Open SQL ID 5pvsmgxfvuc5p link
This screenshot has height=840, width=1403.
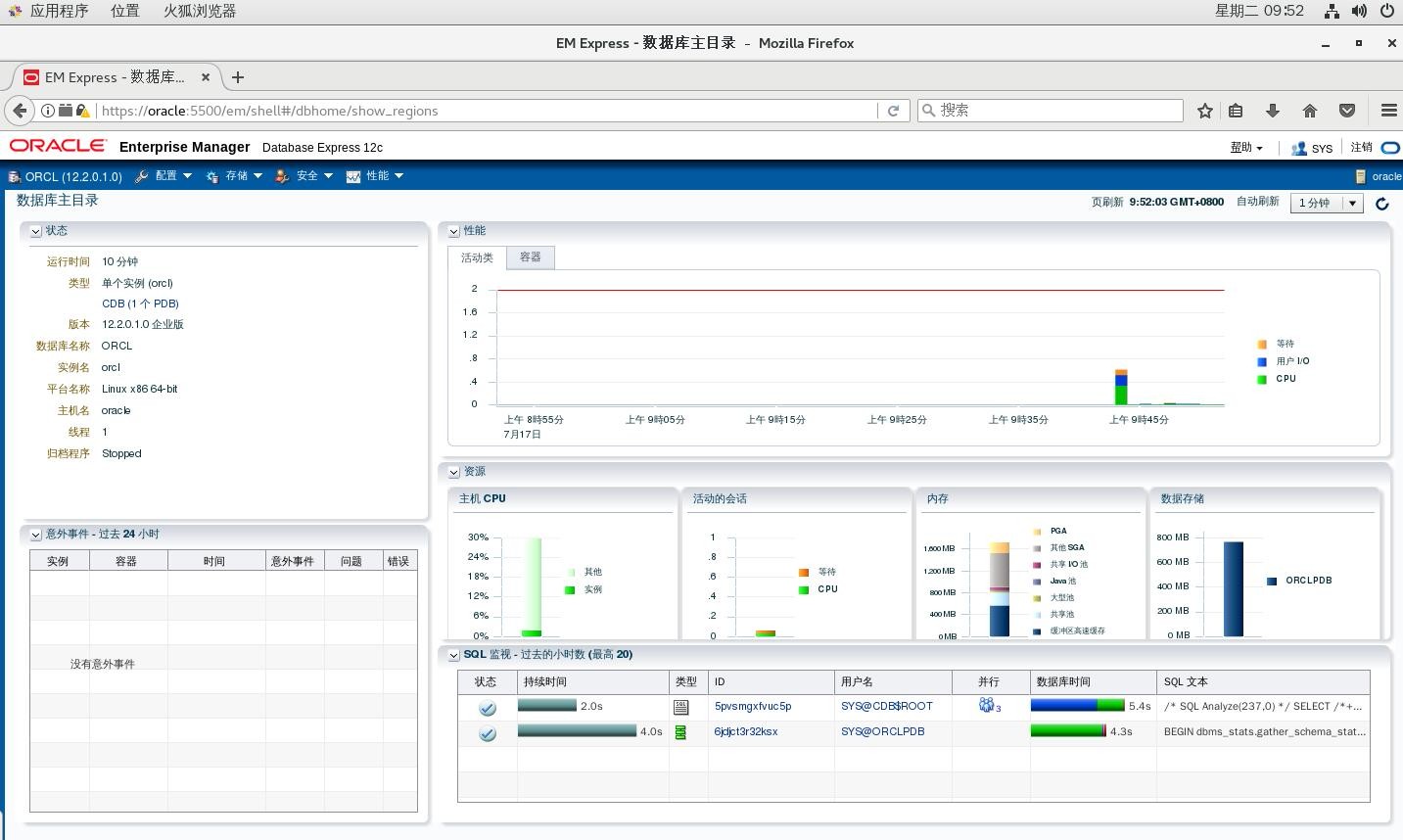tap(753, 706)
